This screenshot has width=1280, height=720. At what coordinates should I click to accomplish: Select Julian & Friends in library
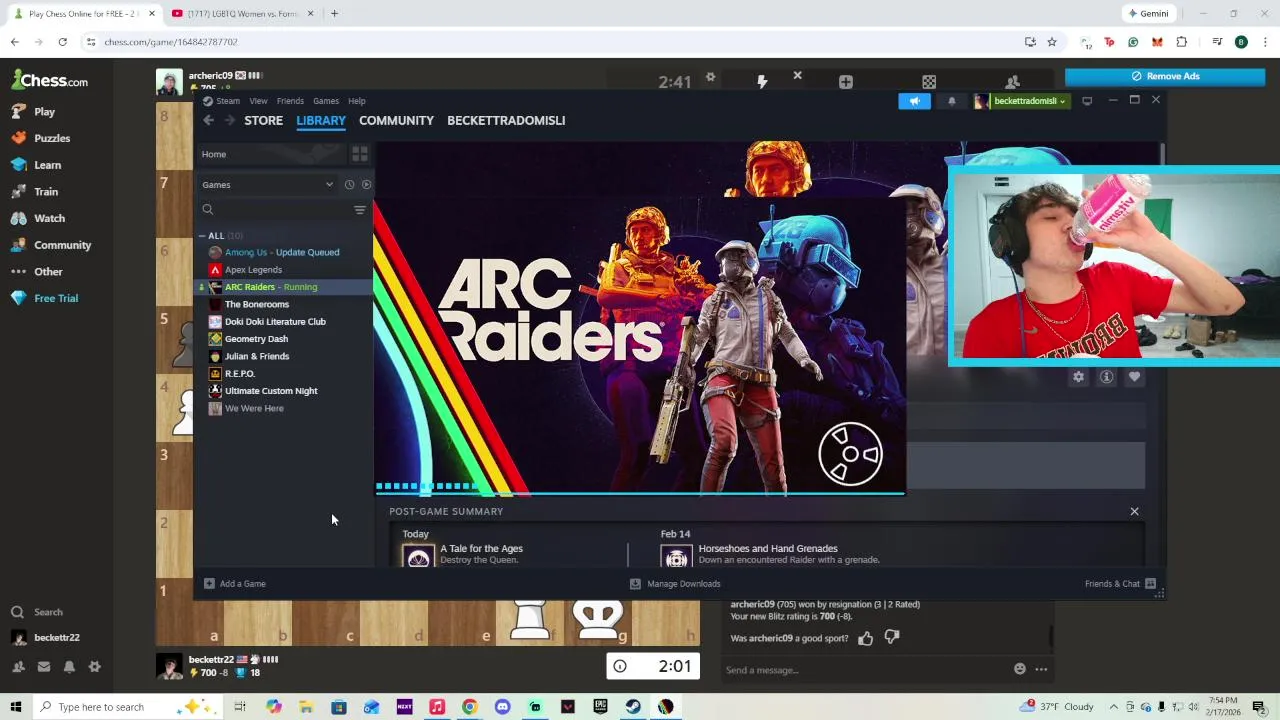(257, 356)
